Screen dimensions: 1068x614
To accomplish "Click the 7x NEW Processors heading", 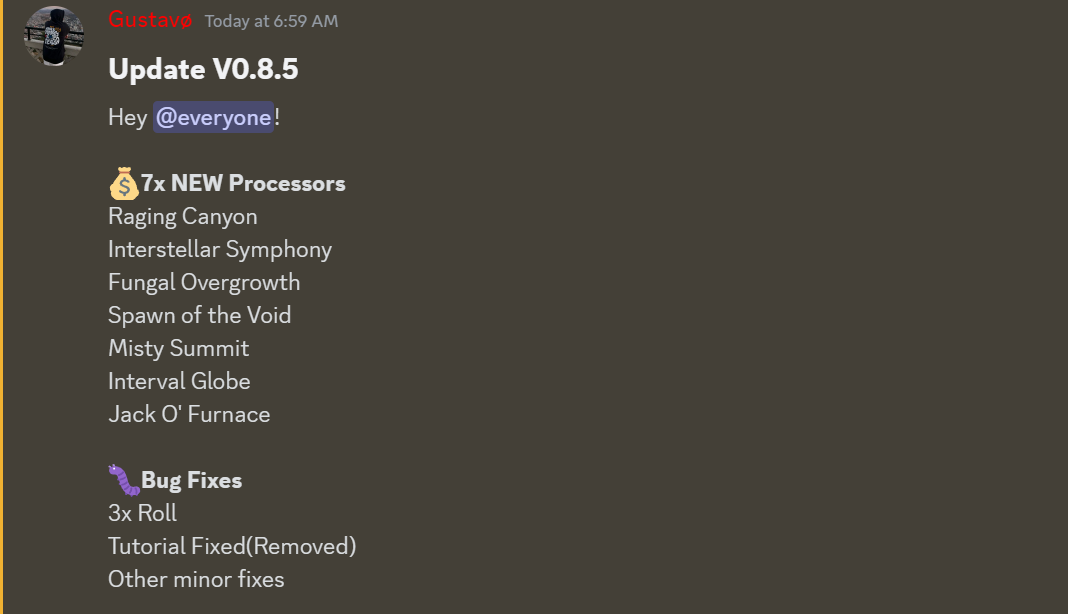I will (243, 183).
